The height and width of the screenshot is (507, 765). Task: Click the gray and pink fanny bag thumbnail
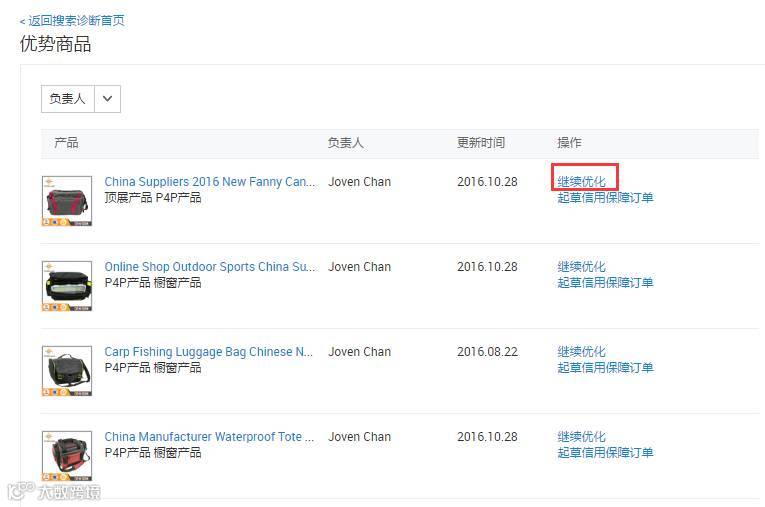pyautogui.click(x=67, y=201)
